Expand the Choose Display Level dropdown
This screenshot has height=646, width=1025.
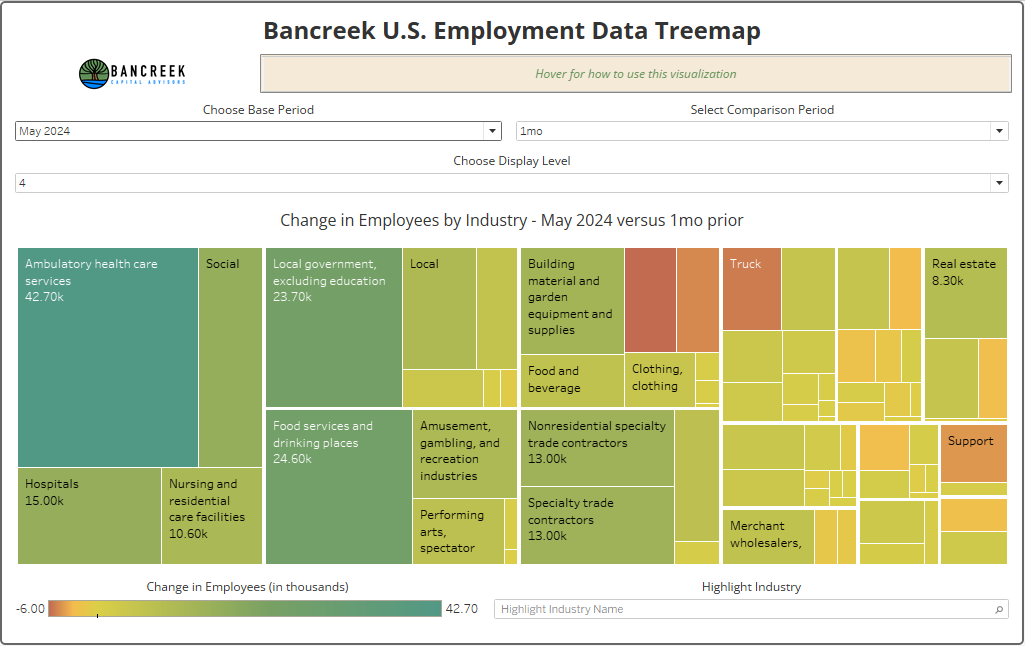pos(998,182)
